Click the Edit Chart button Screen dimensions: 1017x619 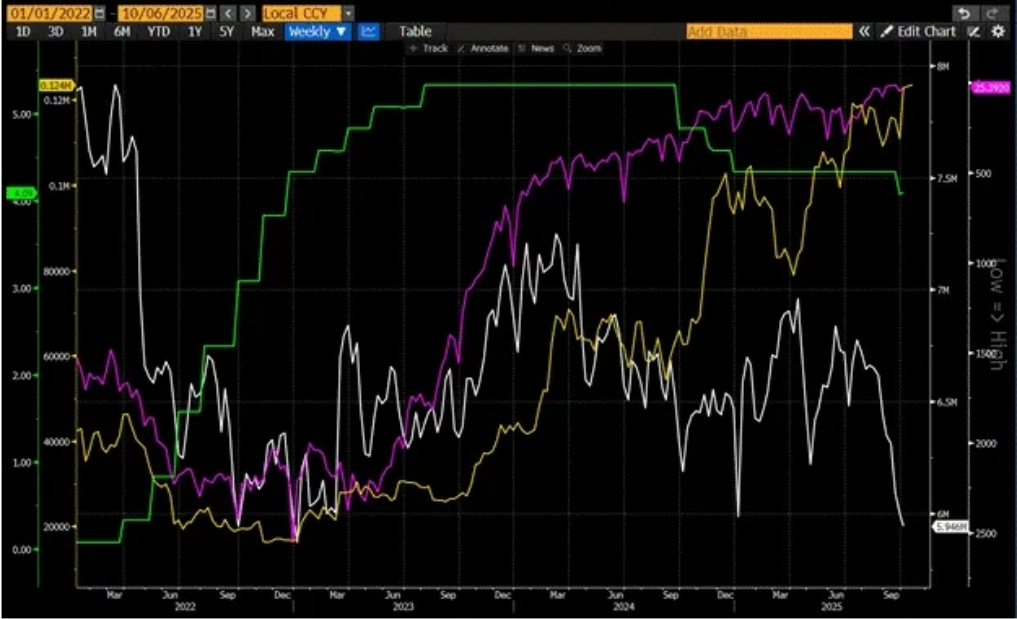(x=918, y=32)
